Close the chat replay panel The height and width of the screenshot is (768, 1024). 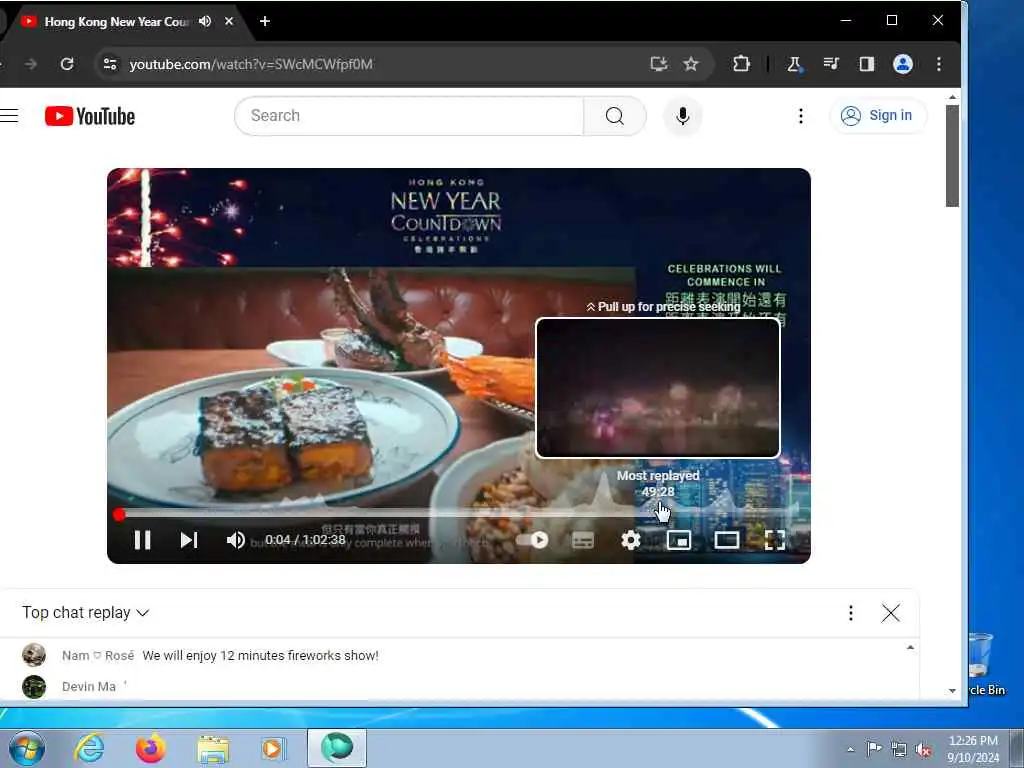coord(890,613)
